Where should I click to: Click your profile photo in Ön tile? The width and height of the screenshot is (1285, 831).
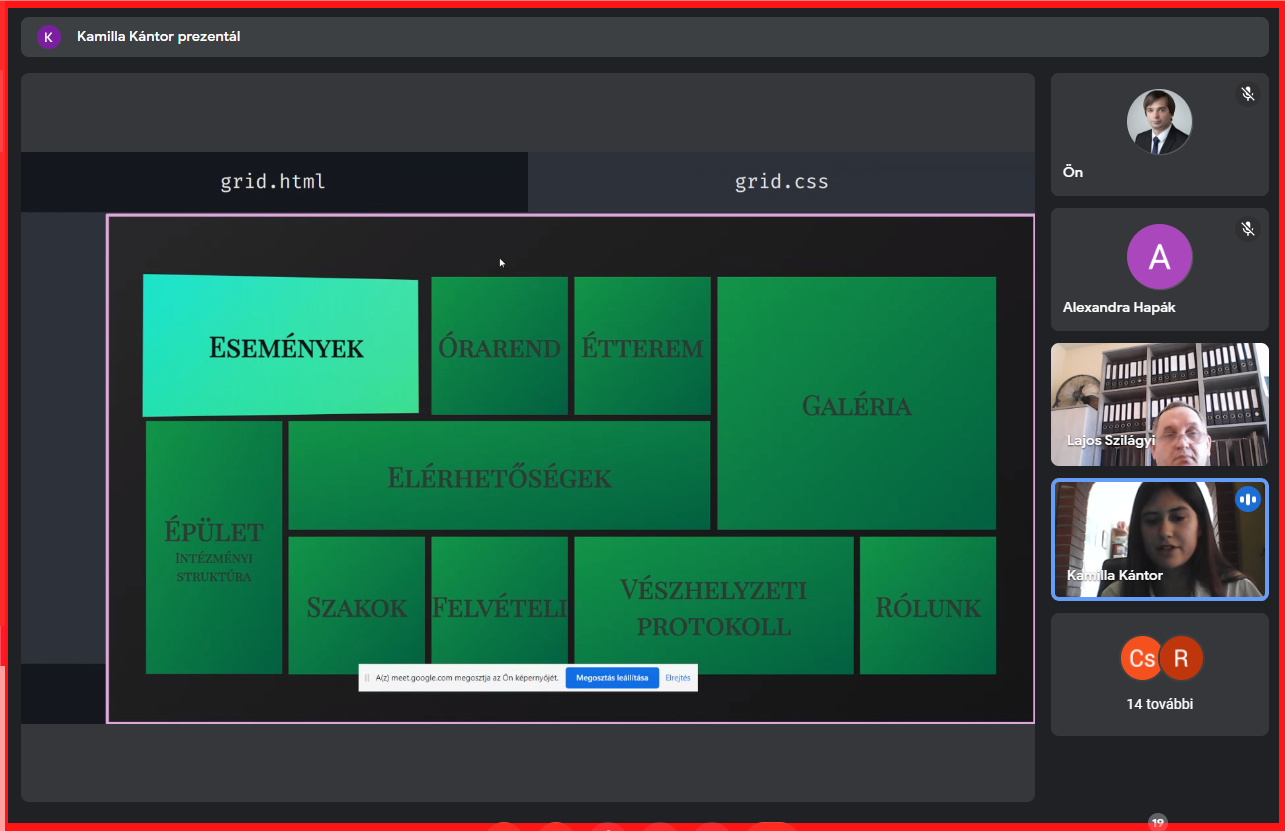[1159, 122]
